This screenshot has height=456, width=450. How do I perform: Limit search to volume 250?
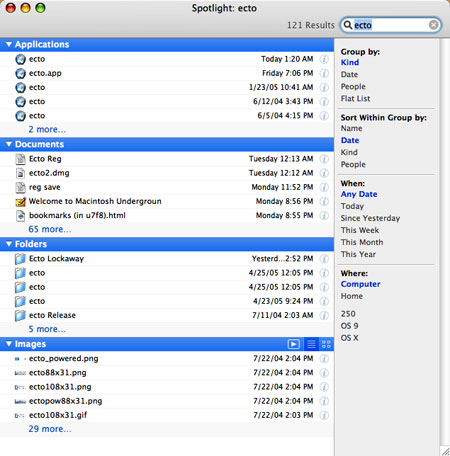348,314
